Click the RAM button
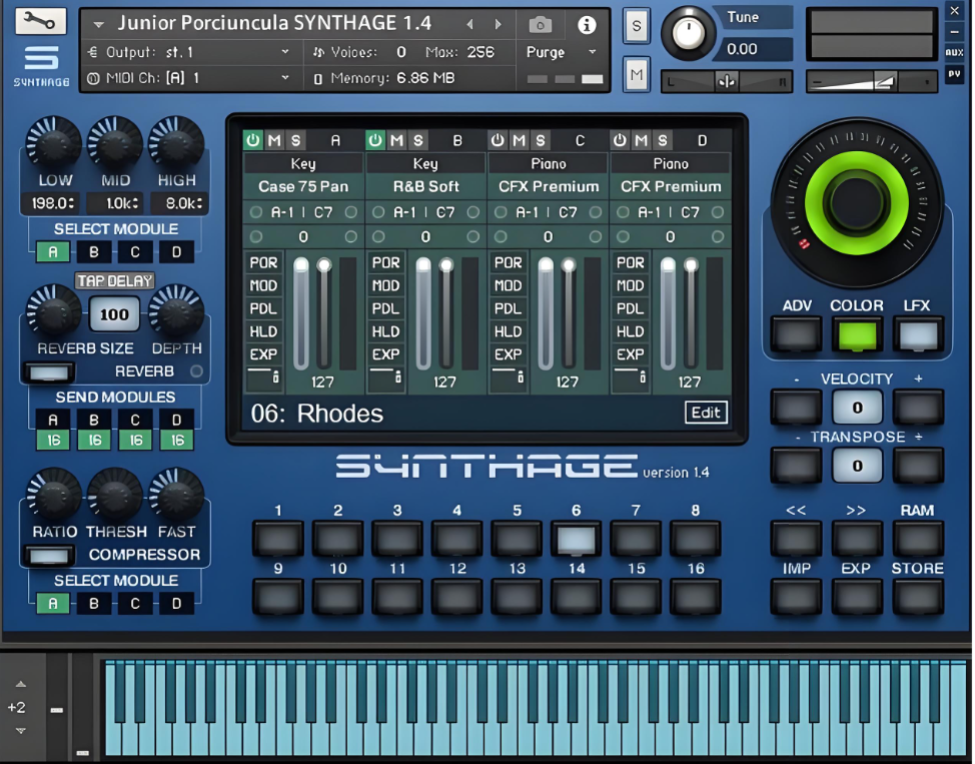The height and width of the screenshot is (764, 975). click(918, 538)
